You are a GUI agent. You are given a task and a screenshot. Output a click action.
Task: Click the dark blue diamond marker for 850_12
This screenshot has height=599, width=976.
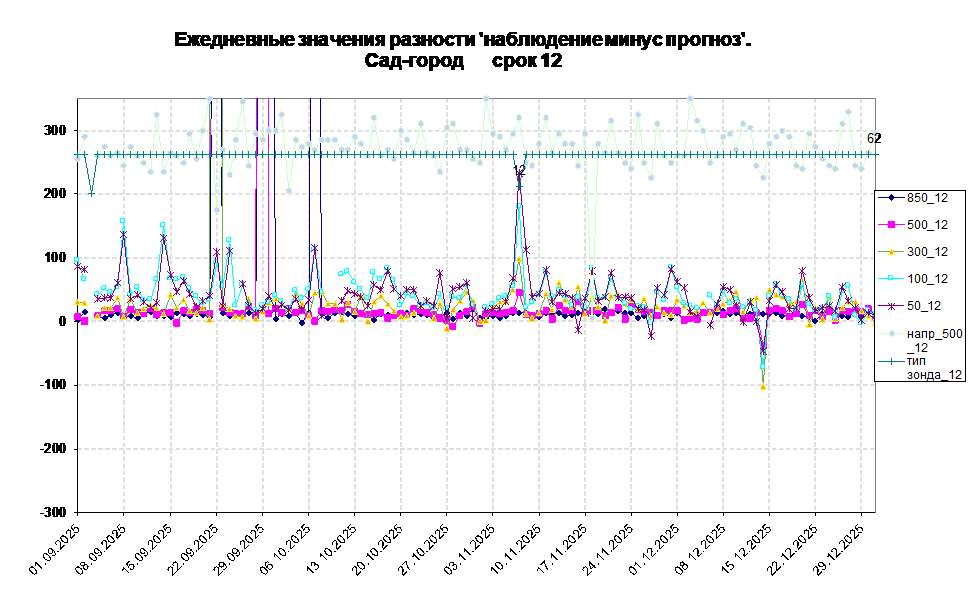[891, 197]
